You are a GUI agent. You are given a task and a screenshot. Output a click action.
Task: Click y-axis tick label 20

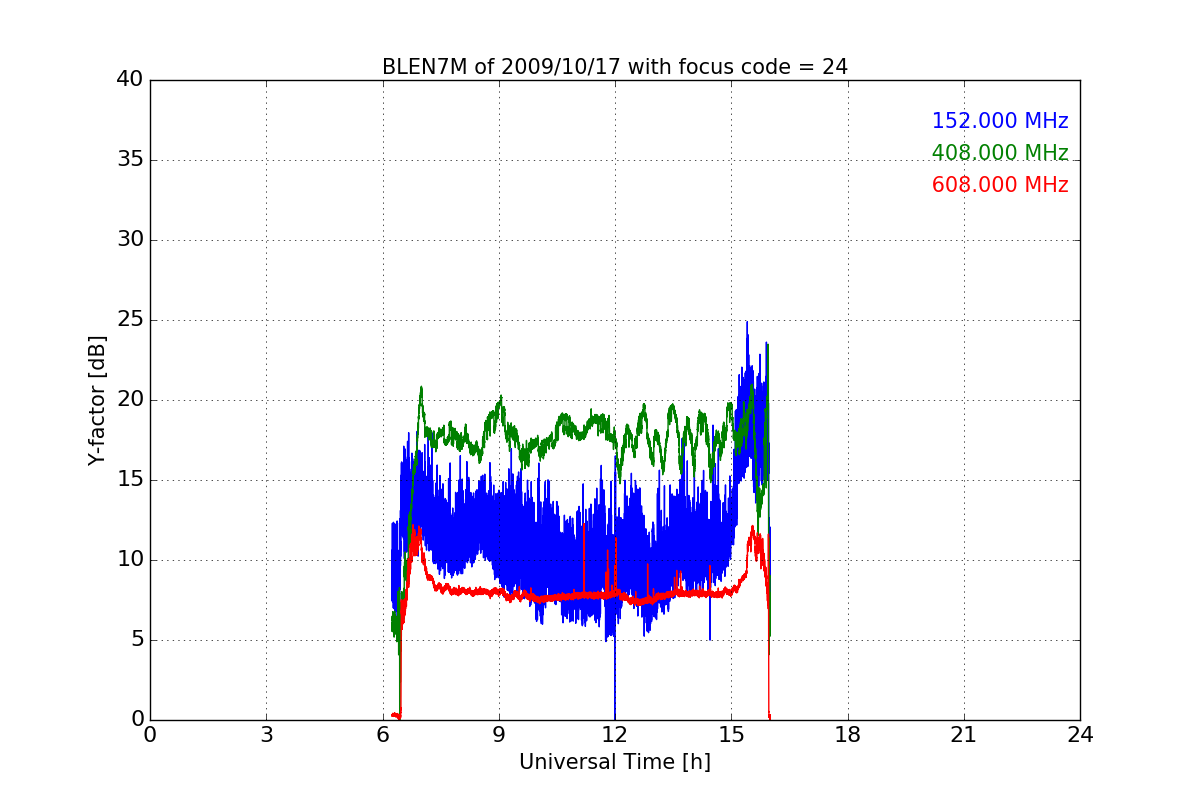point(130,400)
